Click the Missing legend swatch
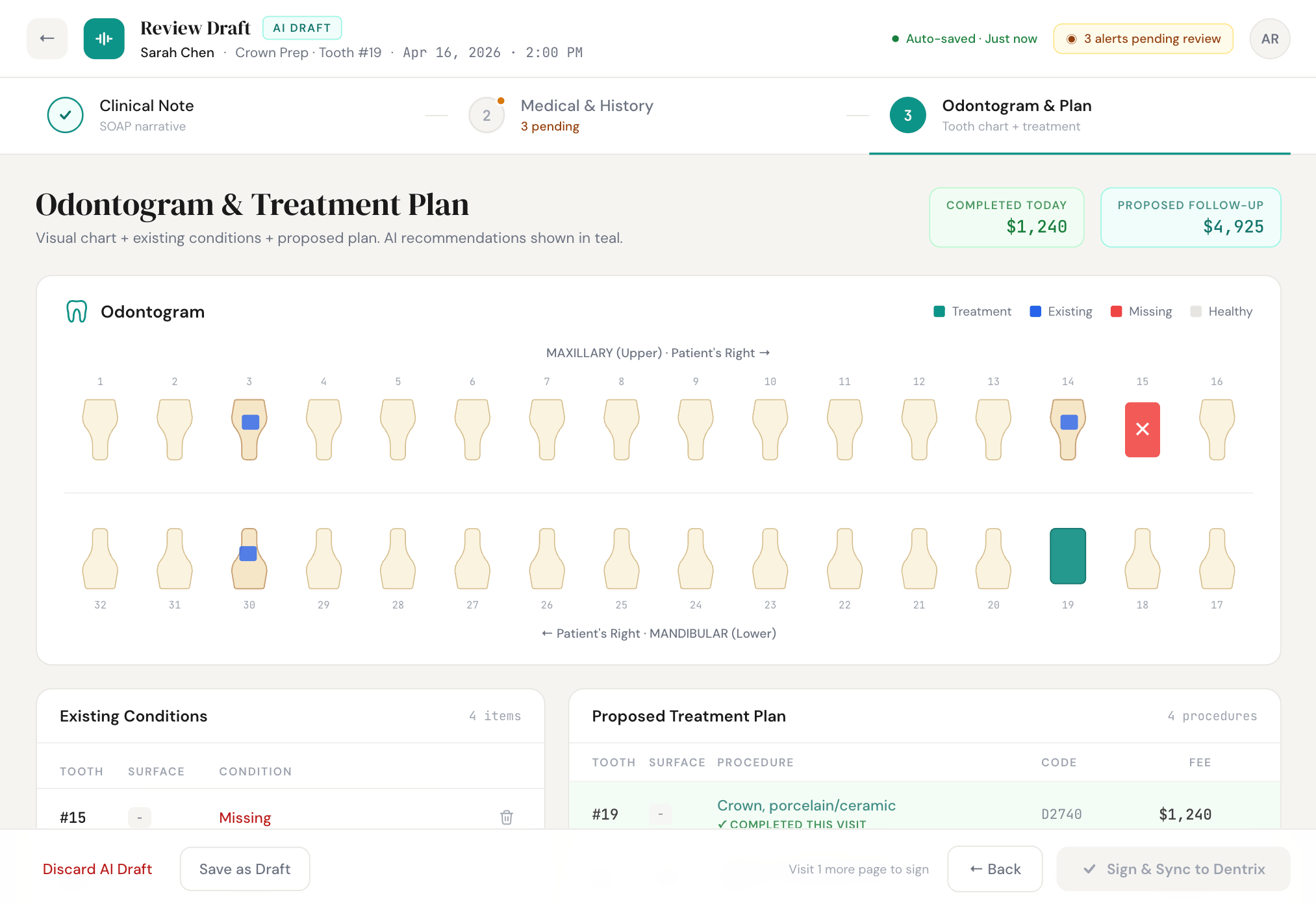This screenshot has height=904, width=1316. (x=1117, y=311)
